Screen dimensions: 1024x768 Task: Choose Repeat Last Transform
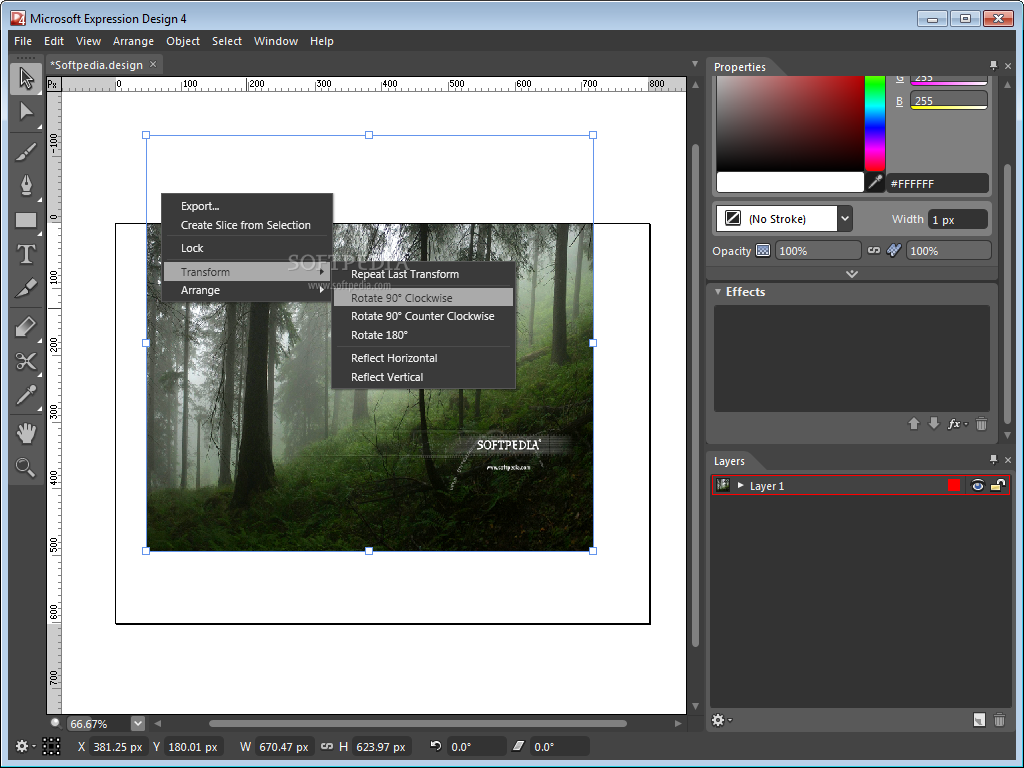click(x=423, y=274)
